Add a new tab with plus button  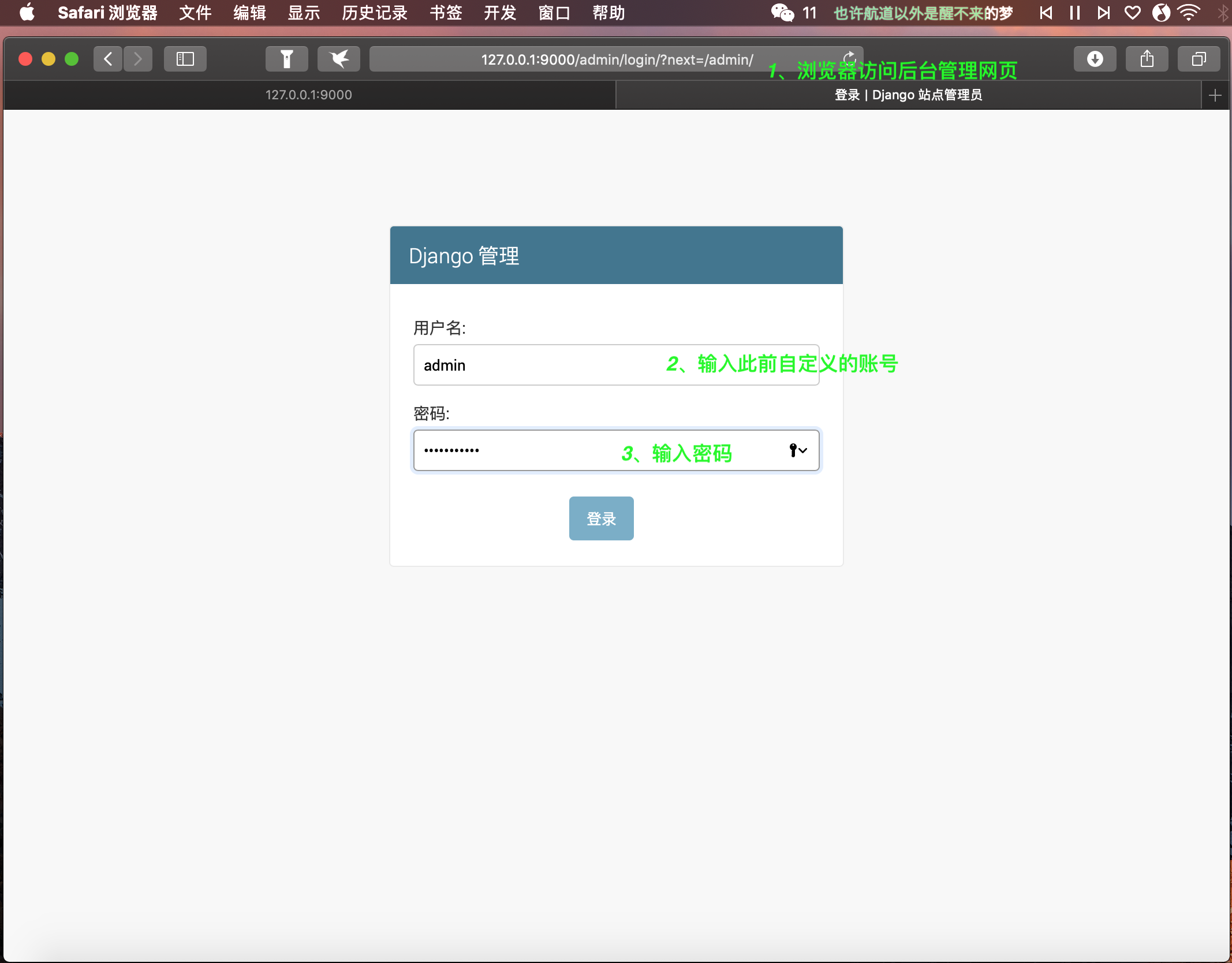pos(1215,95)
